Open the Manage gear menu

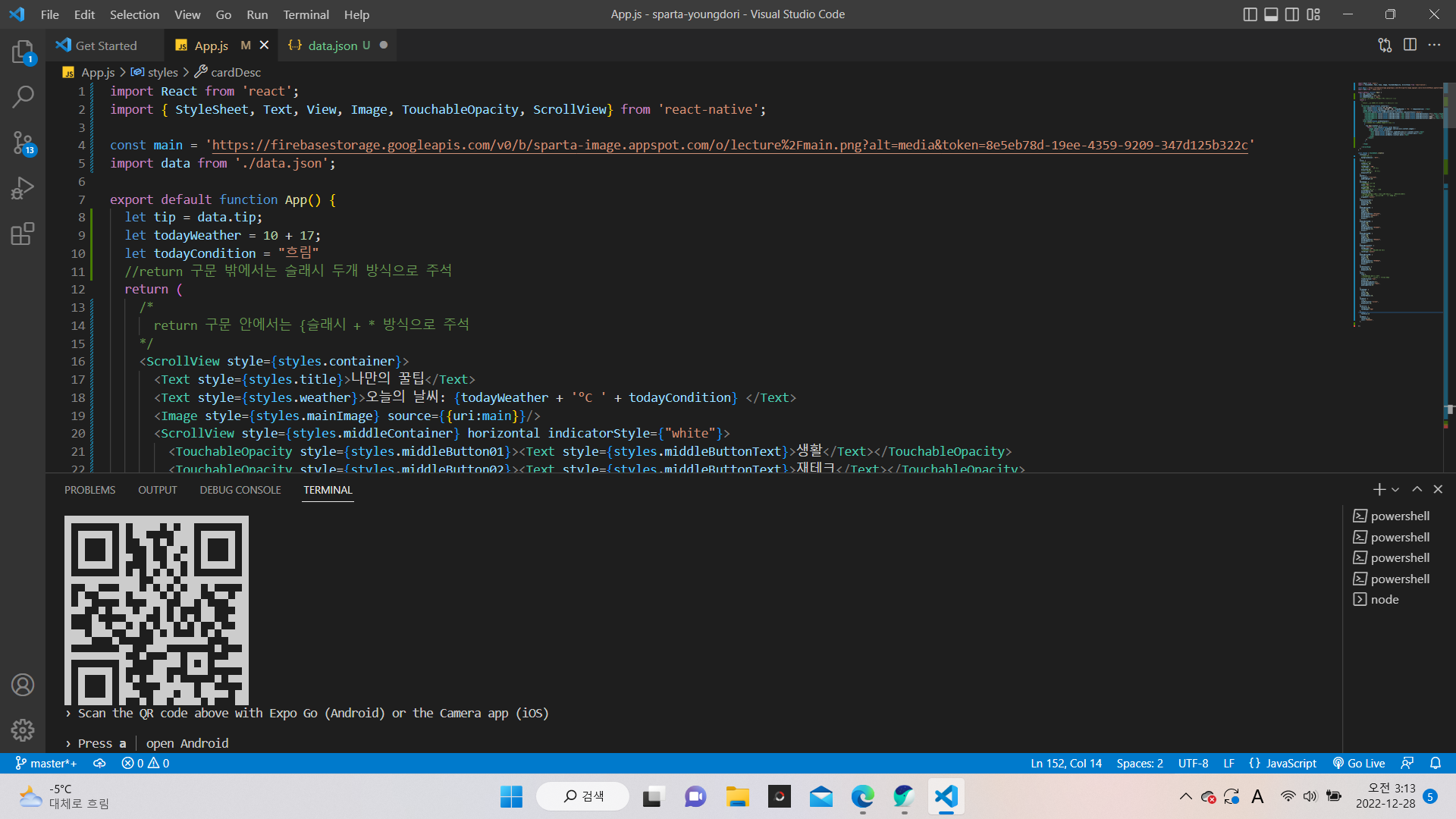(x=23, y=730)
